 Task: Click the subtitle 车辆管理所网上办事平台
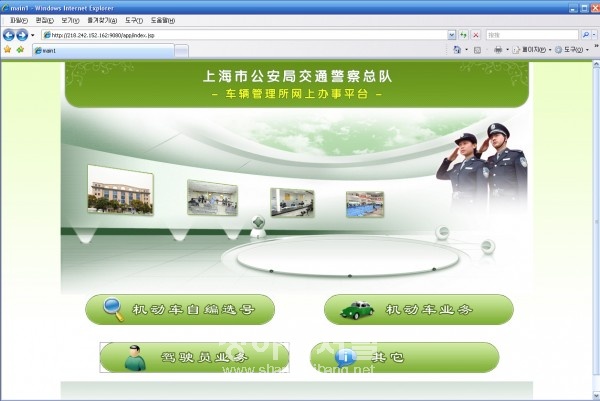coord(297,94)
